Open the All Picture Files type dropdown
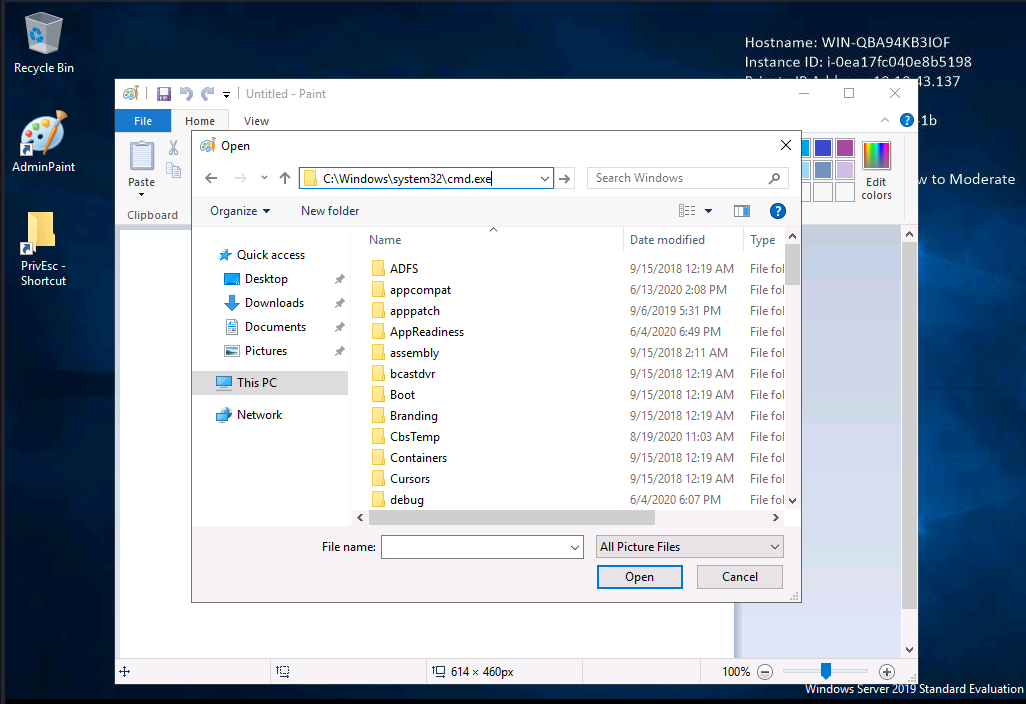This screenshot has width=1026, height=704. 690,546
